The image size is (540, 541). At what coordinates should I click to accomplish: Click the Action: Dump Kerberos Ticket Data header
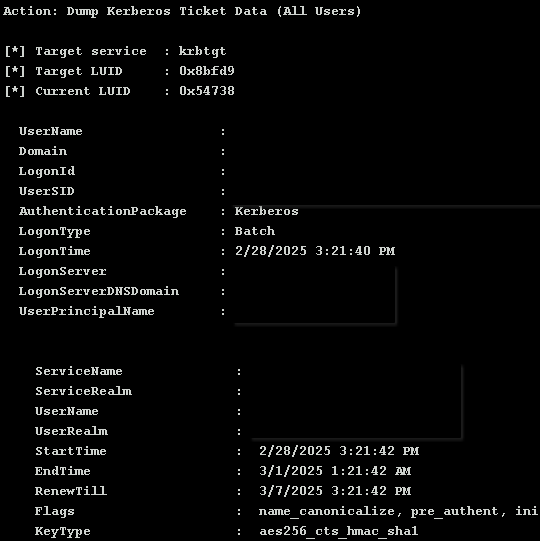coord(182,11)
